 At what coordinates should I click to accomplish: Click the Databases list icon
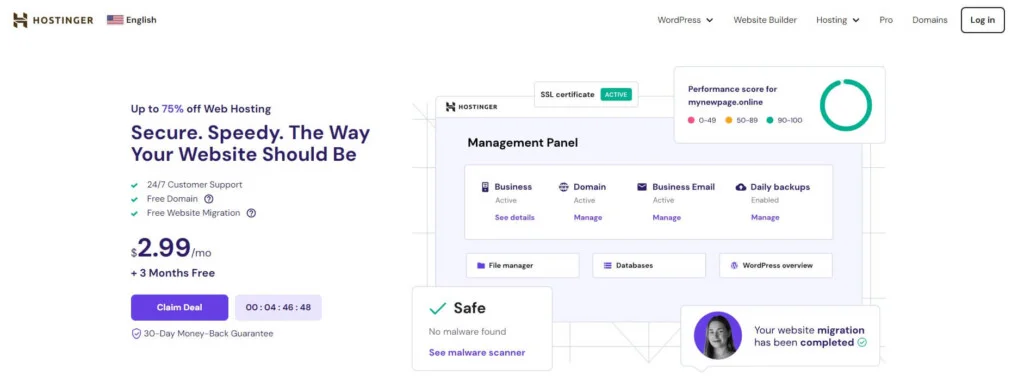pyautogui.click(x=607, y=266)
